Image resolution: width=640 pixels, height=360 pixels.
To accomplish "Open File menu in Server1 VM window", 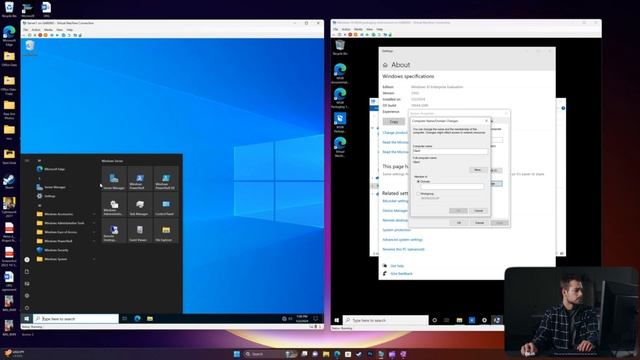I will (25, 30).
